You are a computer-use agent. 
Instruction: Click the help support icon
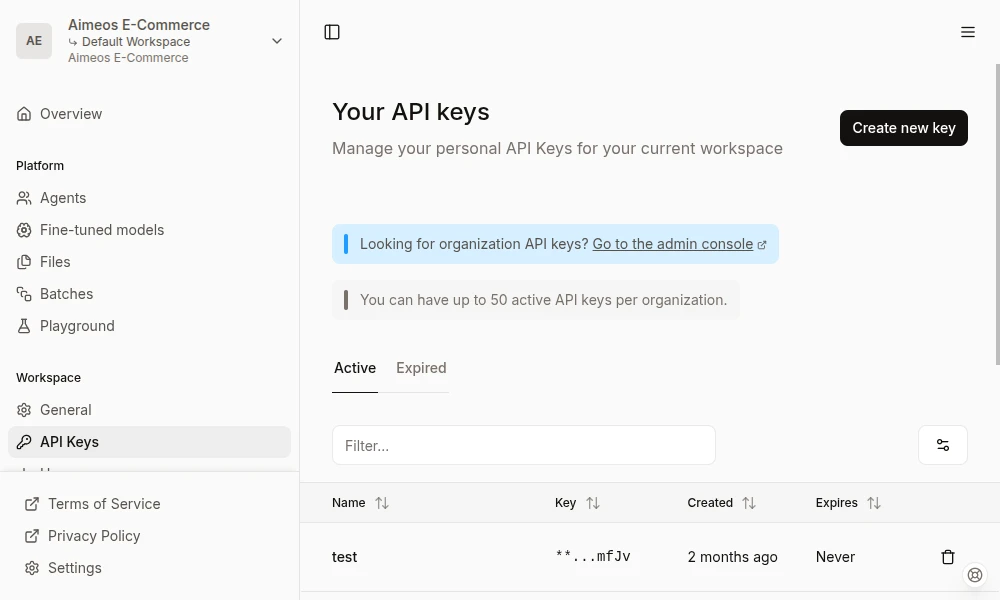point(975,575)
